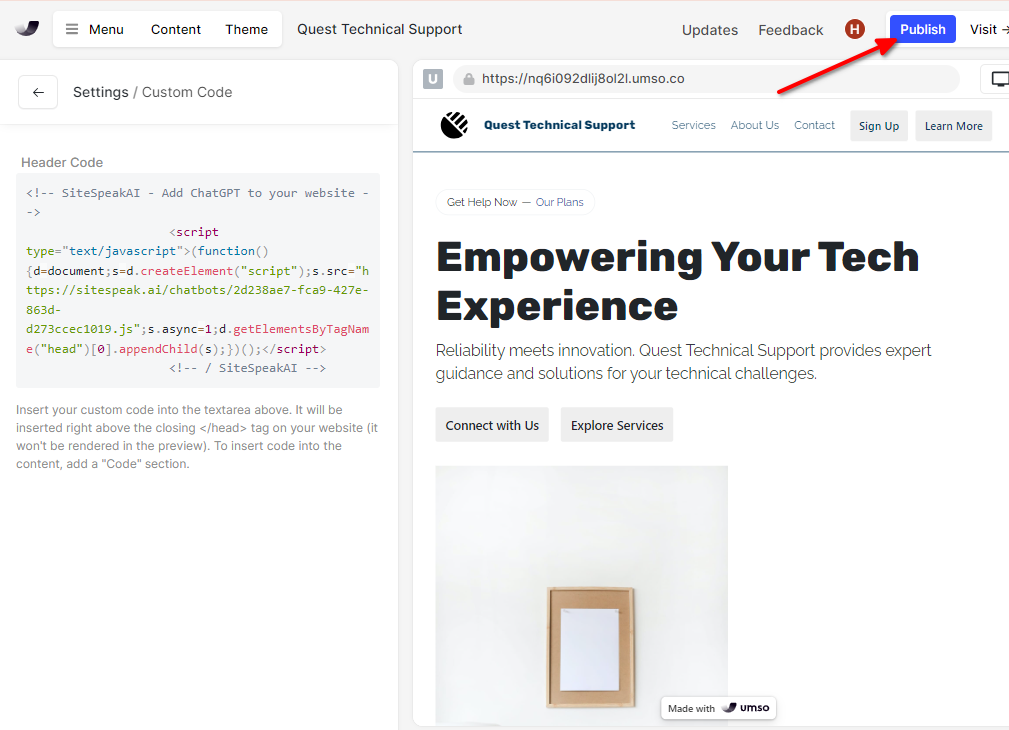1009x730 pixels.
Task: Click the gray U favicon icon
Action: (433, 79)
